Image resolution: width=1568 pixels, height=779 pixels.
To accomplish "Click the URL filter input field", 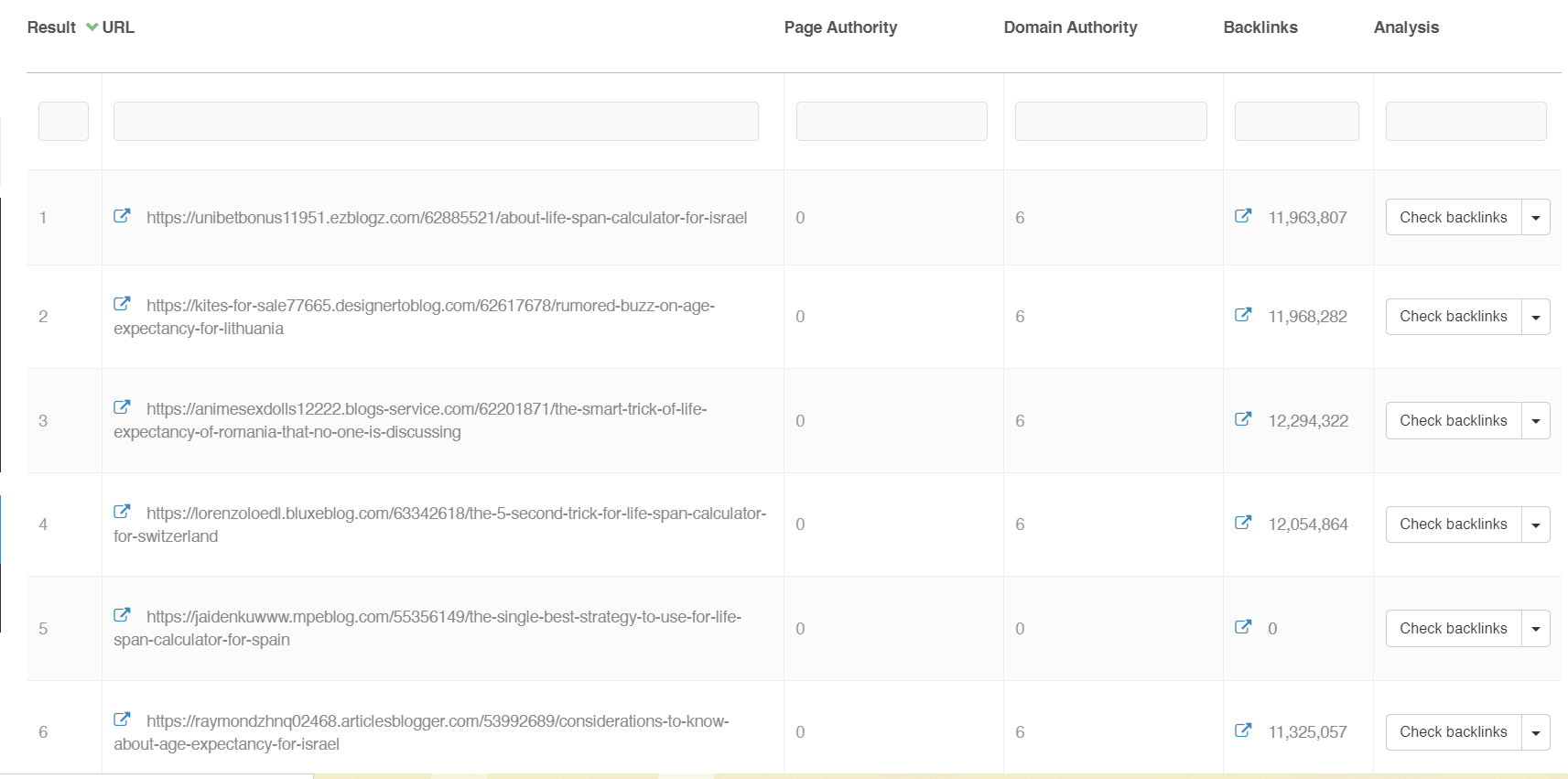I will click(x=436, y=122).
